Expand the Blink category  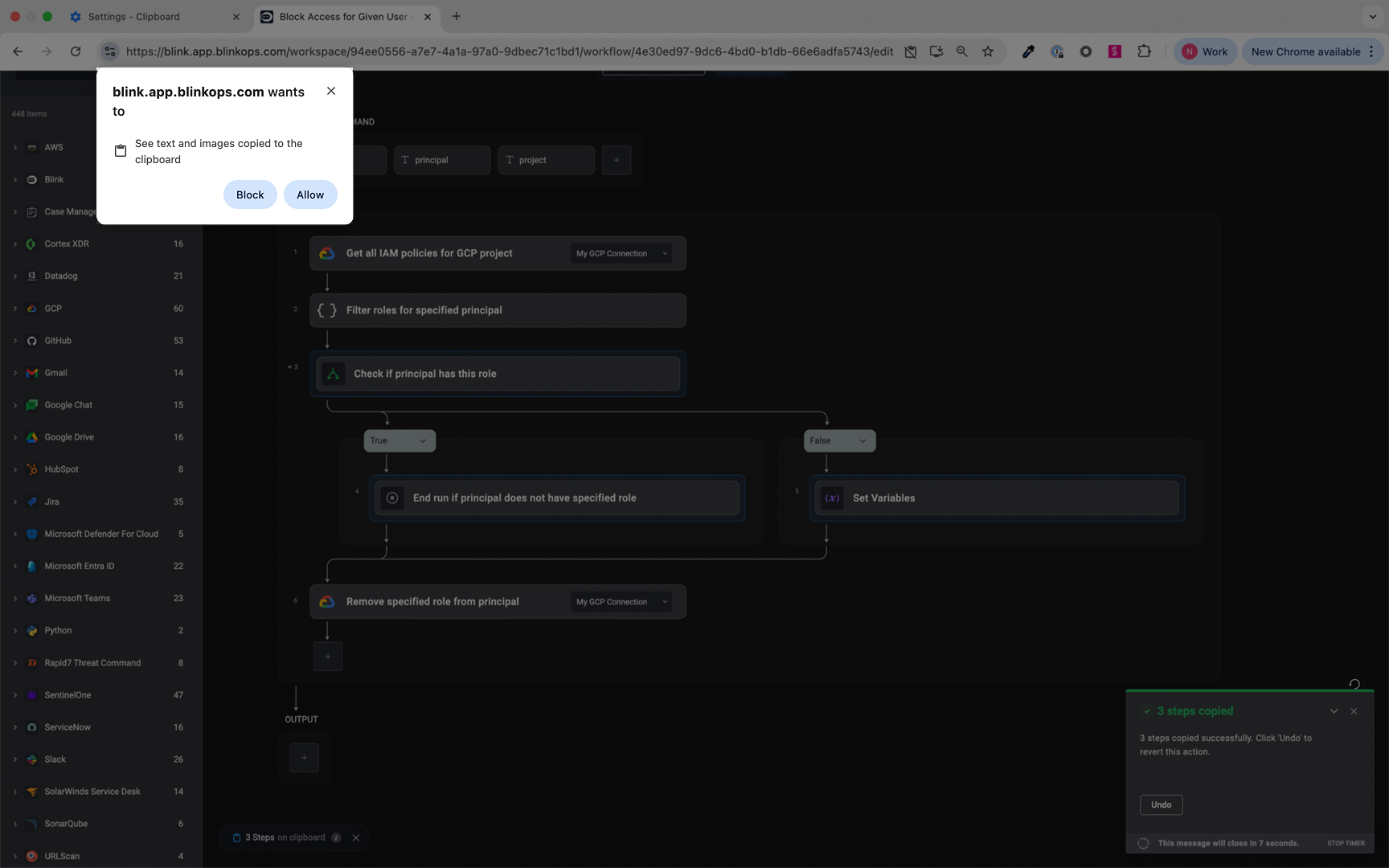(x=15, y=179)
